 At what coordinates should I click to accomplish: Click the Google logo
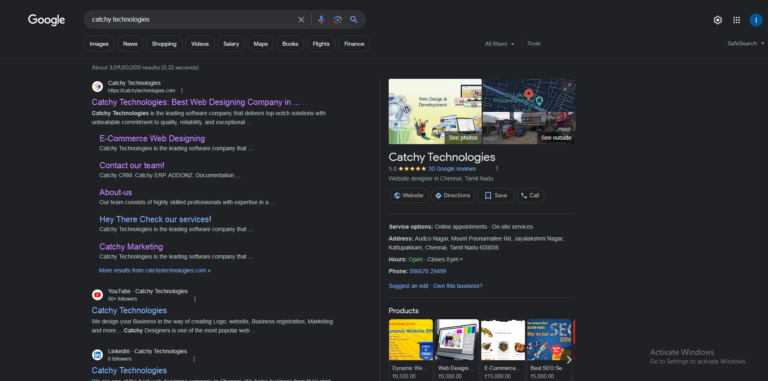[47, 20]
